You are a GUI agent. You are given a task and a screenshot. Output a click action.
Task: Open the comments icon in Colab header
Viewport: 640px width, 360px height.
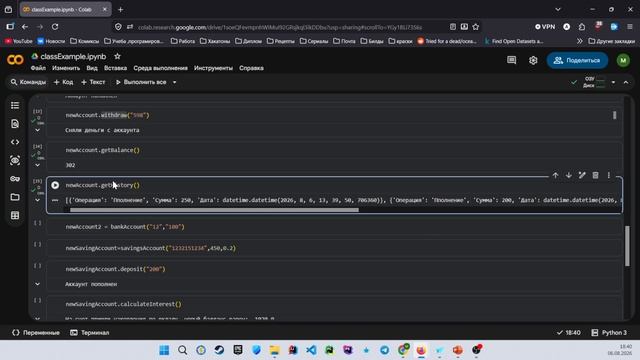511,60
